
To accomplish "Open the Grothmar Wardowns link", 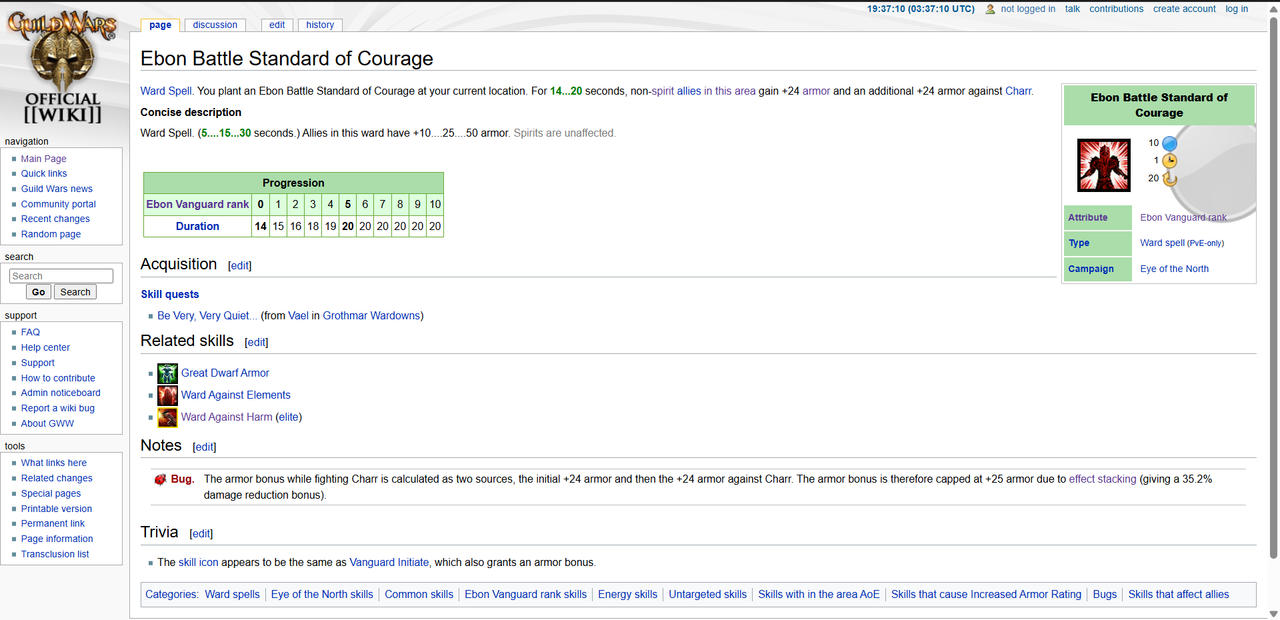I will 371,316.
